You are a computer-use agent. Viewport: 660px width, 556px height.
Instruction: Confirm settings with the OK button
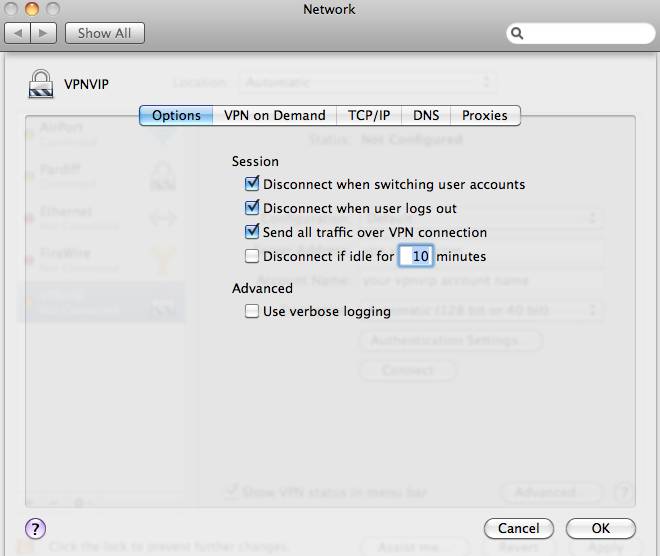point(601,528)
